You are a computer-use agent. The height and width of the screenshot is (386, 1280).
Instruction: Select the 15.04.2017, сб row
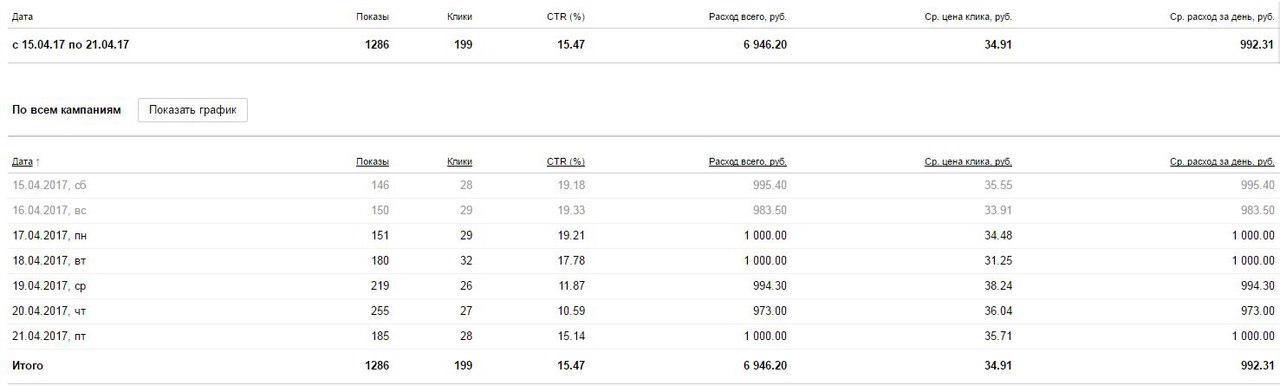coord(642,185)
